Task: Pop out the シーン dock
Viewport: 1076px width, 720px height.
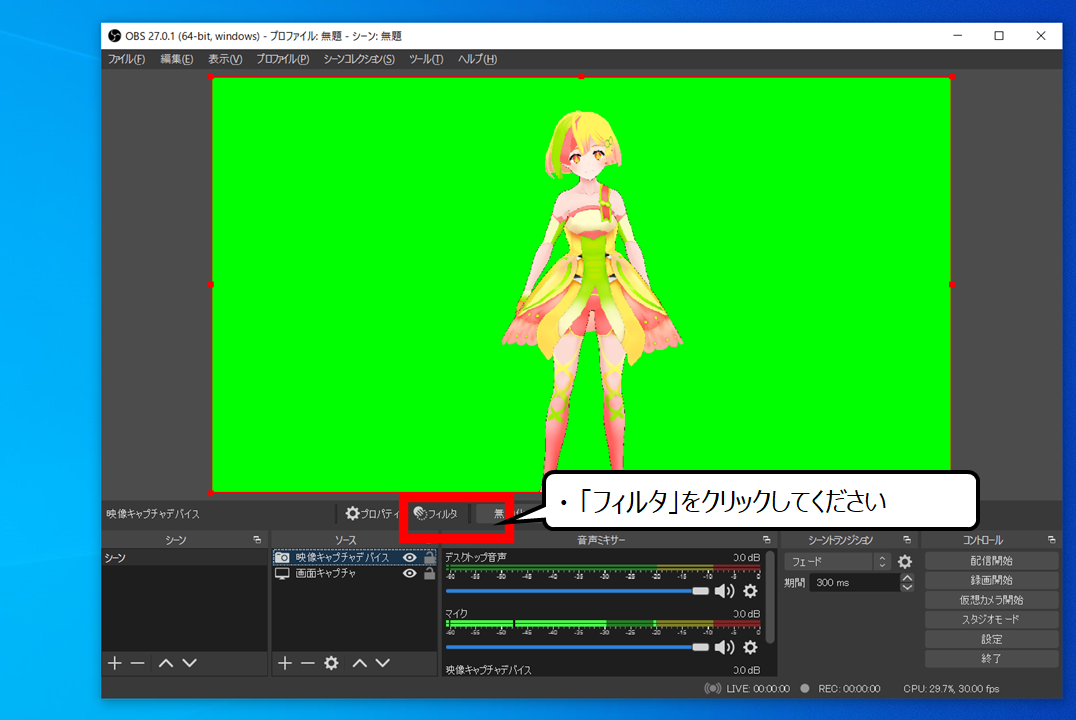Action: click(257, 540)
